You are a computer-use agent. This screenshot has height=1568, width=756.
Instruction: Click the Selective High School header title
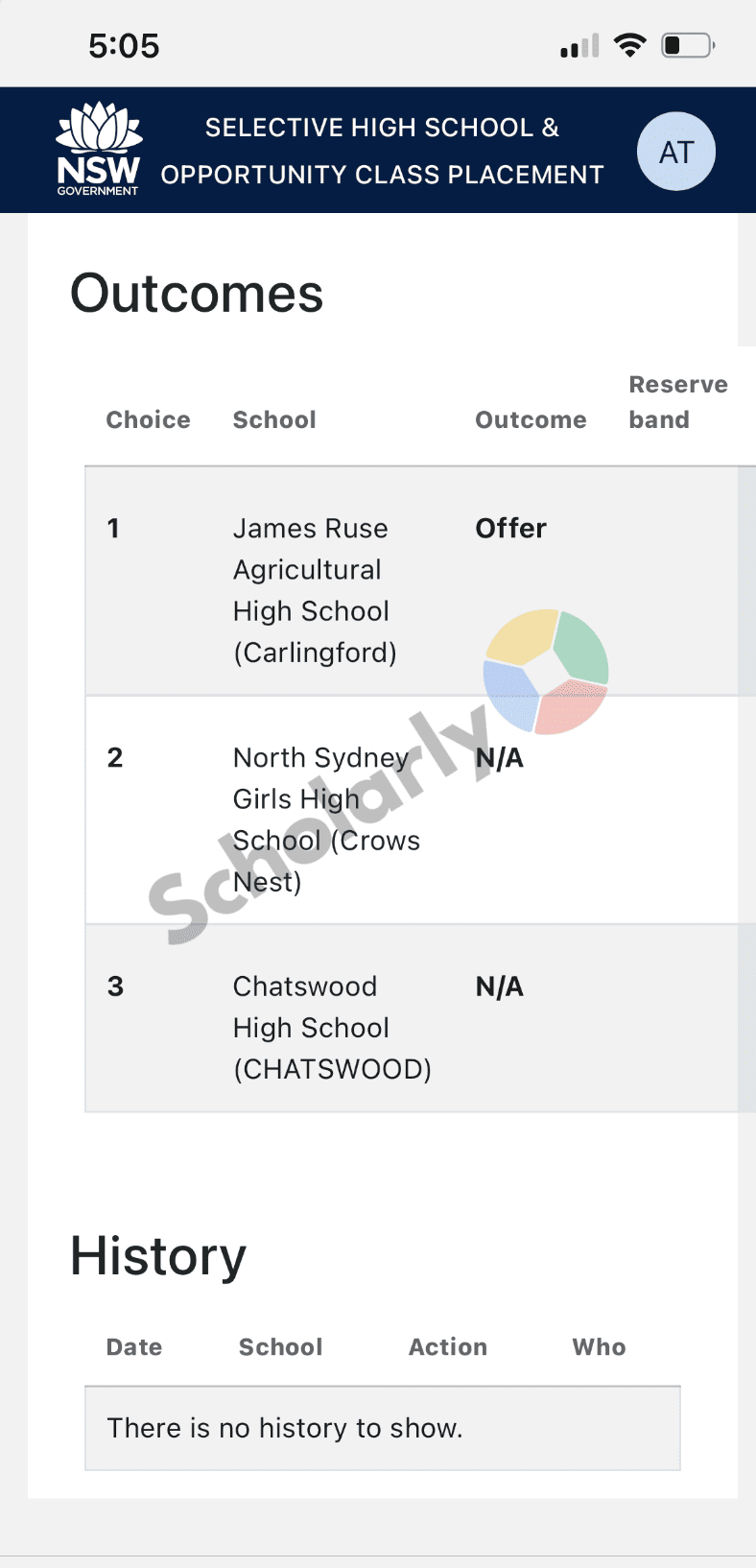point(382,151)
